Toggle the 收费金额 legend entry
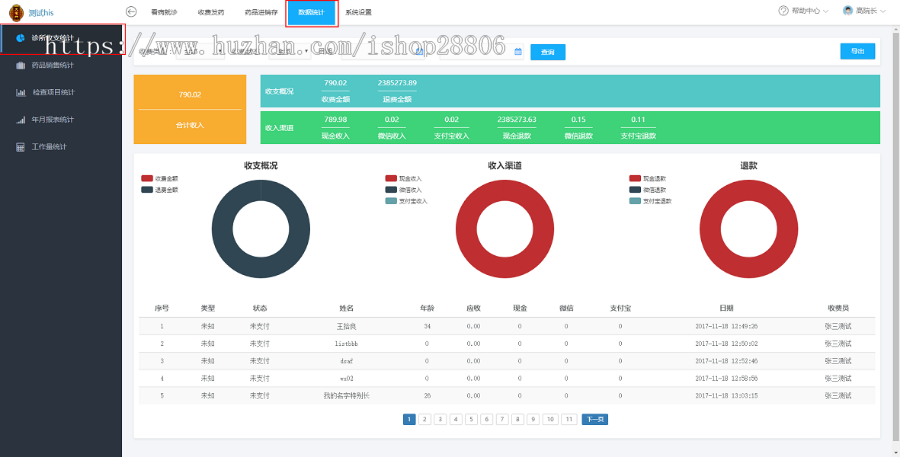 160,179
